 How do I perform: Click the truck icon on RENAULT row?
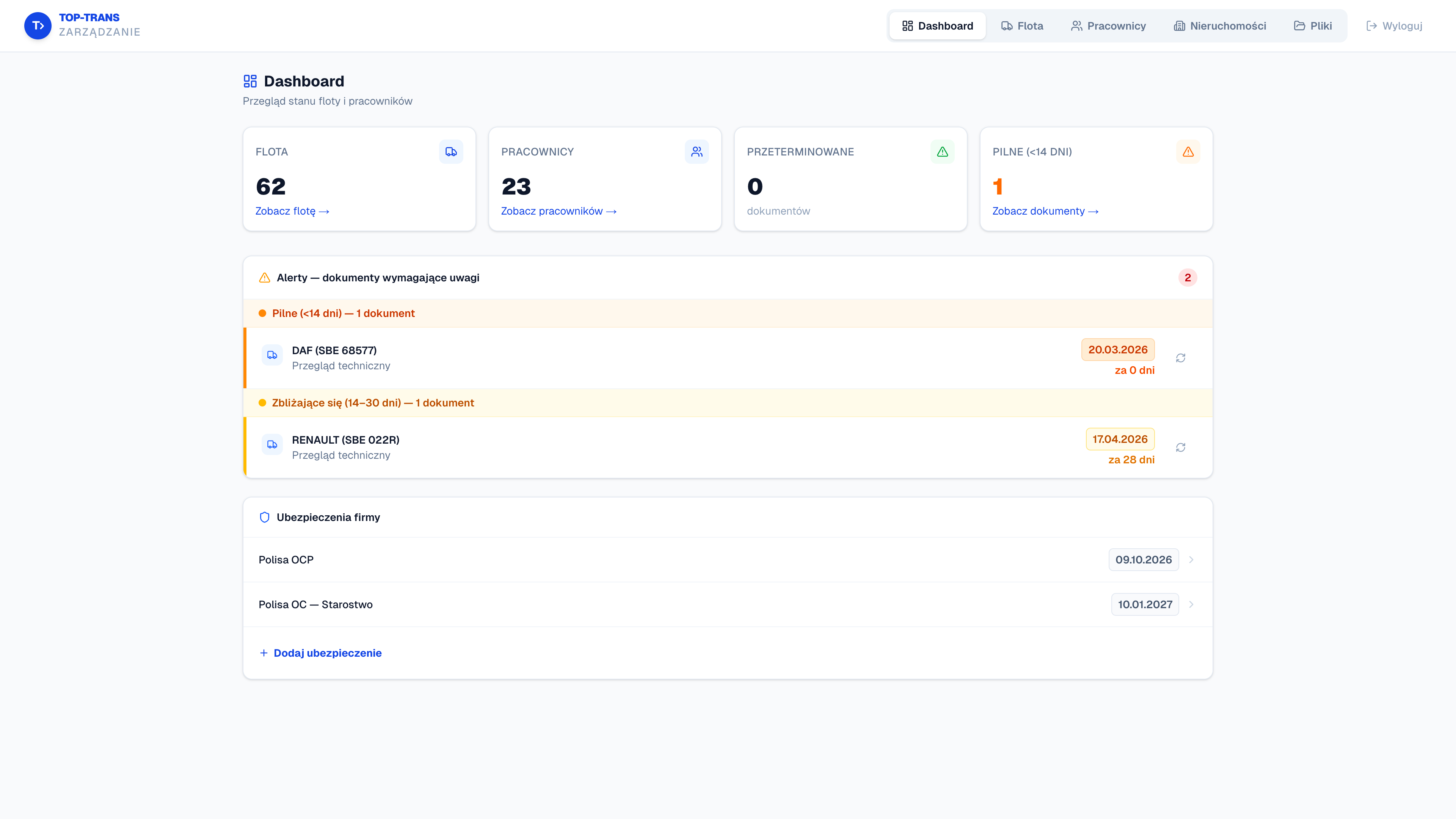[x=272, y=444]
